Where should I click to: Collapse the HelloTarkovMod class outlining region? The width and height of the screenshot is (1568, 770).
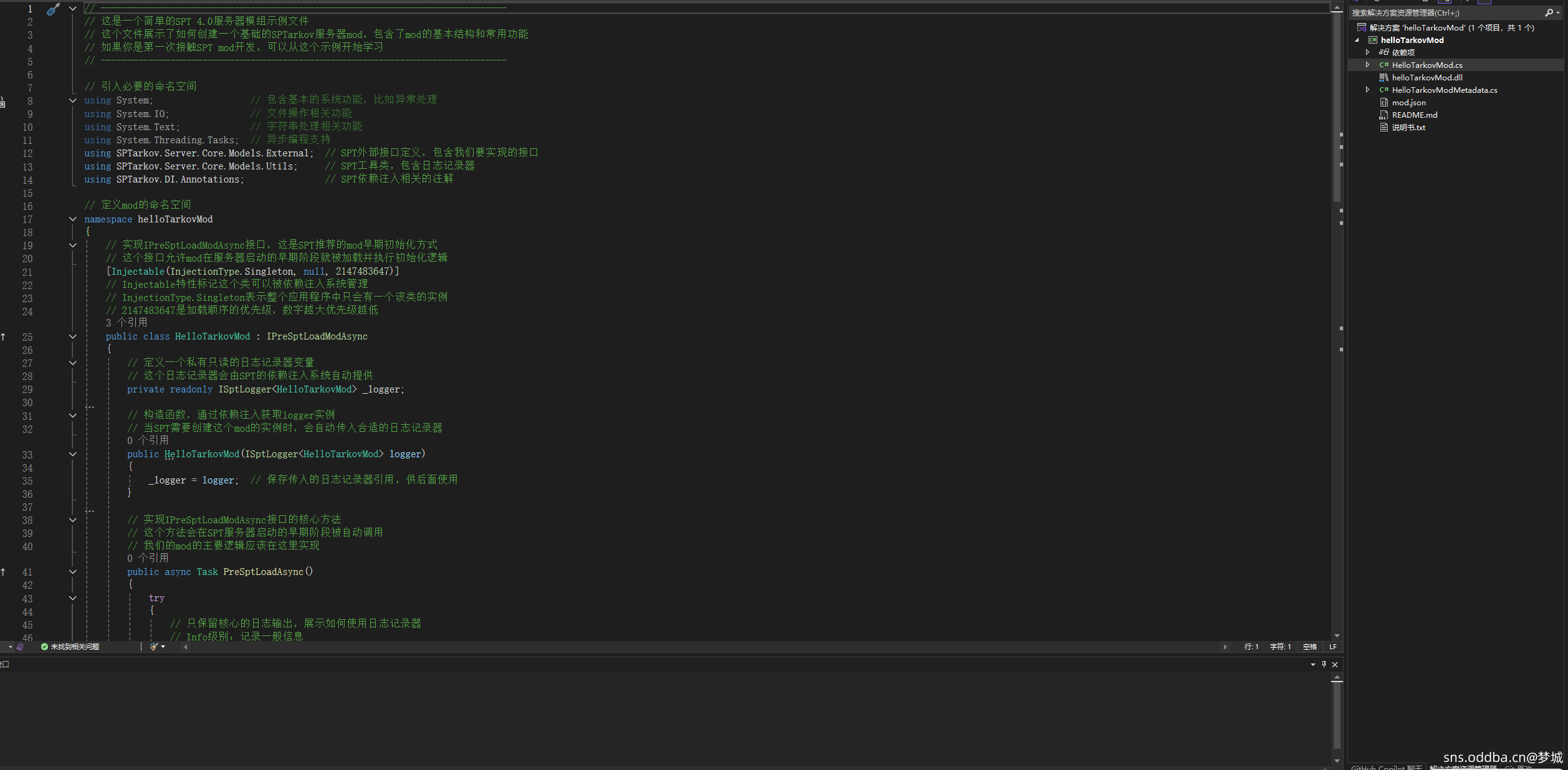[x=73, y=336]
